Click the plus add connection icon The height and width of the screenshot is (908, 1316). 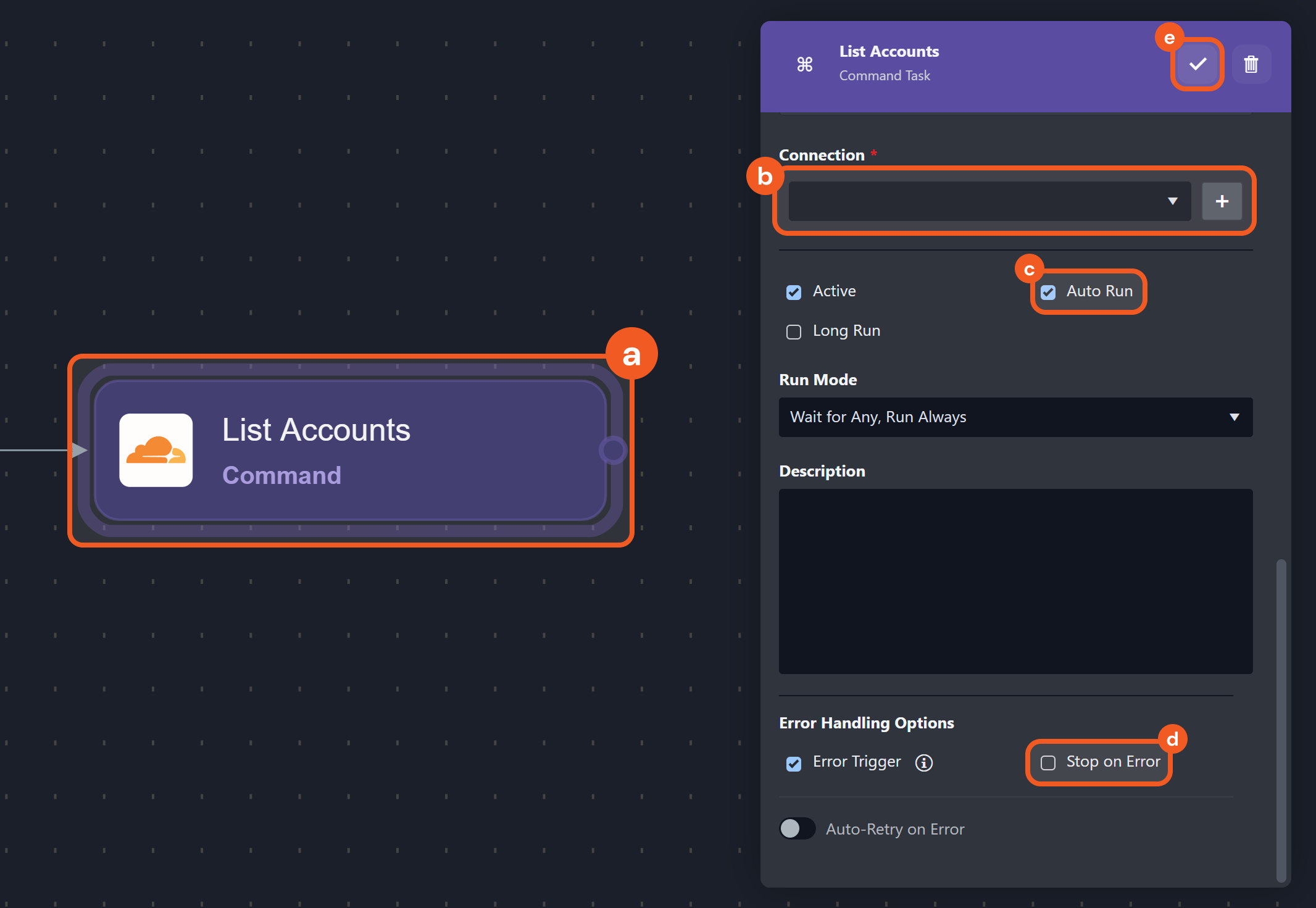coord(1222,201)
